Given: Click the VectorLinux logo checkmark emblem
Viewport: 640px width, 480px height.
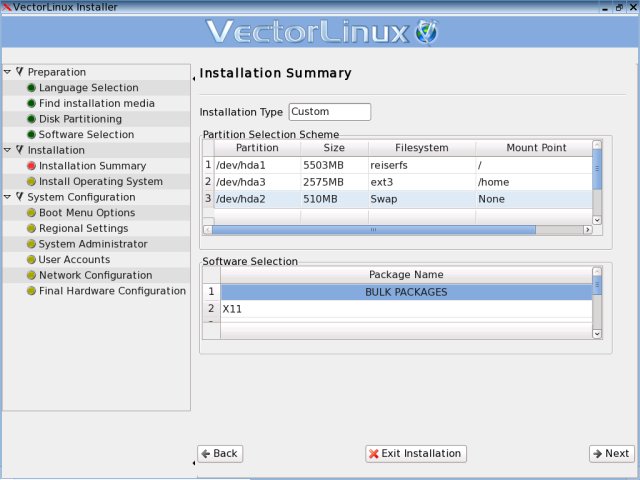Looking at the screenshot, I should click(x=427, y=32).
